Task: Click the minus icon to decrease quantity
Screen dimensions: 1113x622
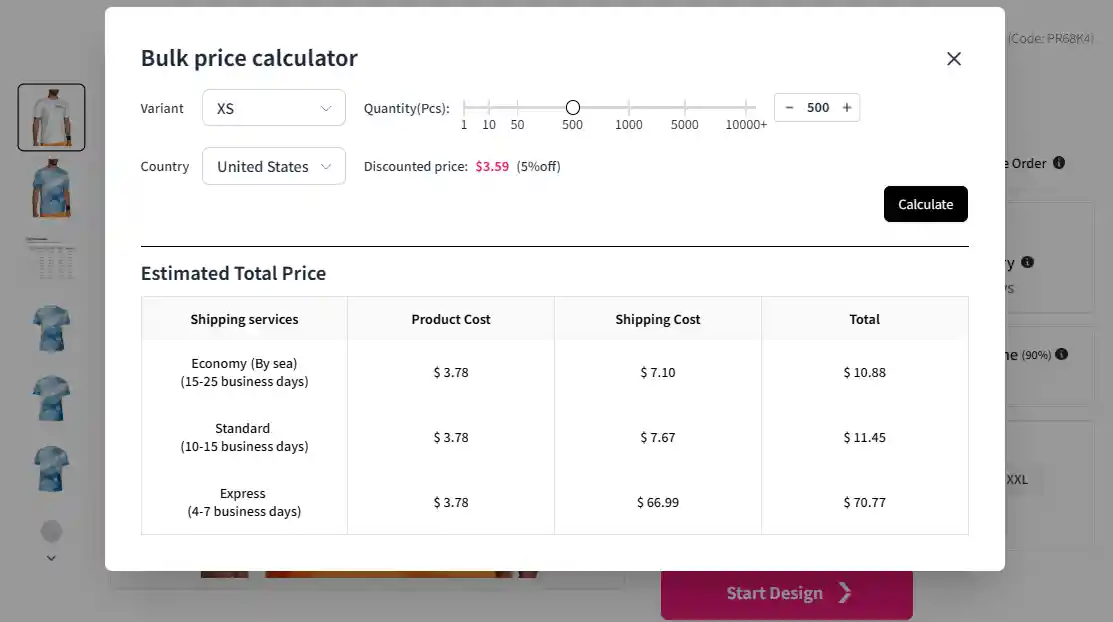Action: click(x=790, y=107)
